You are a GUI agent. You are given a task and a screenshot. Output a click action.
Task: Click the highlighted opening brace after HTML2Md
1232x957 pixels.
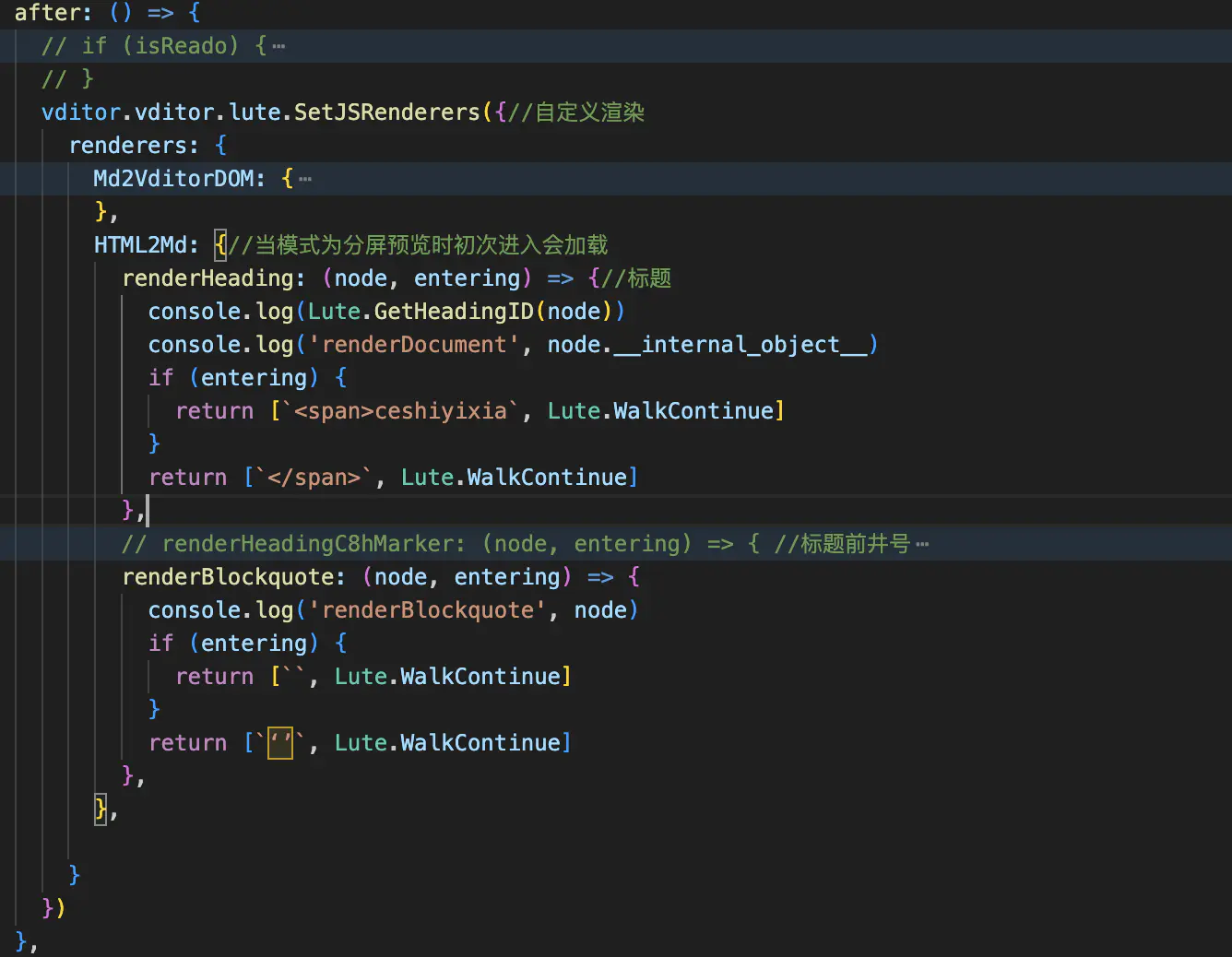[x=220, y=245]
